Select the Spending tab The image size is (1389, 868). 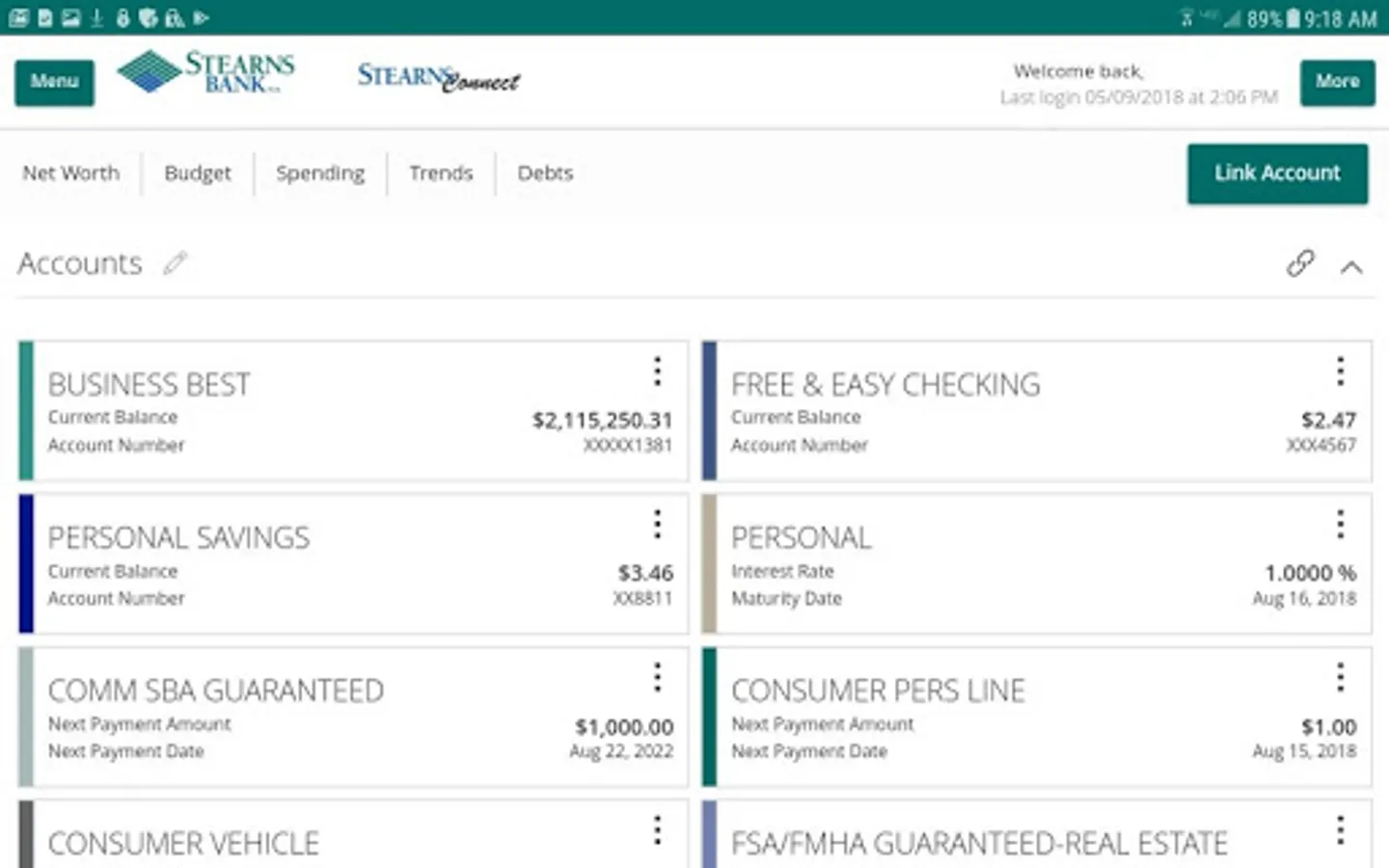tap(320, 174)
